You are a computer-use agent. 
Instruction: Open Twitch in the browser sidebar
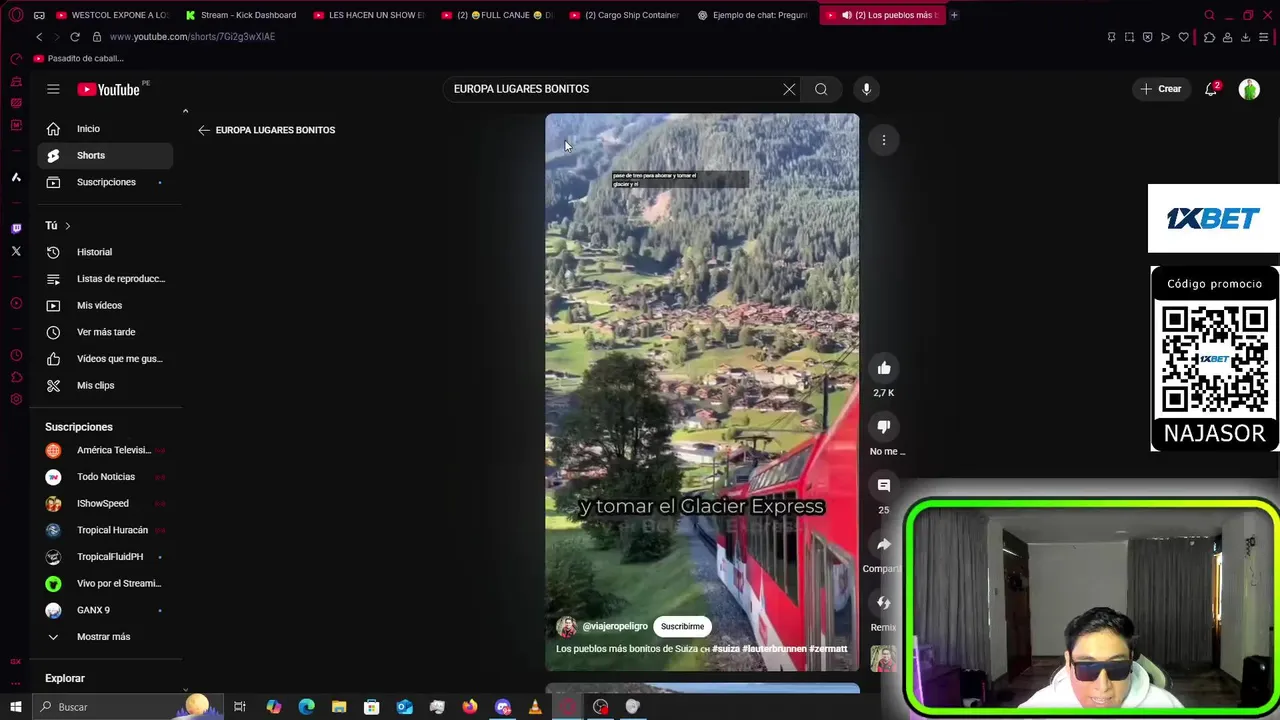[16, 228]
